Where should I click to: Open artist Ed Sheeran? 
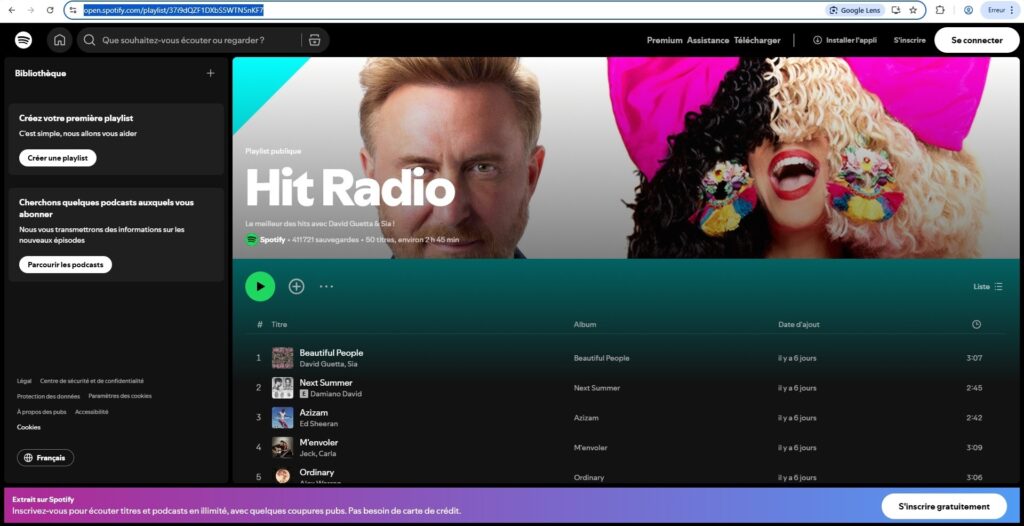319,423
